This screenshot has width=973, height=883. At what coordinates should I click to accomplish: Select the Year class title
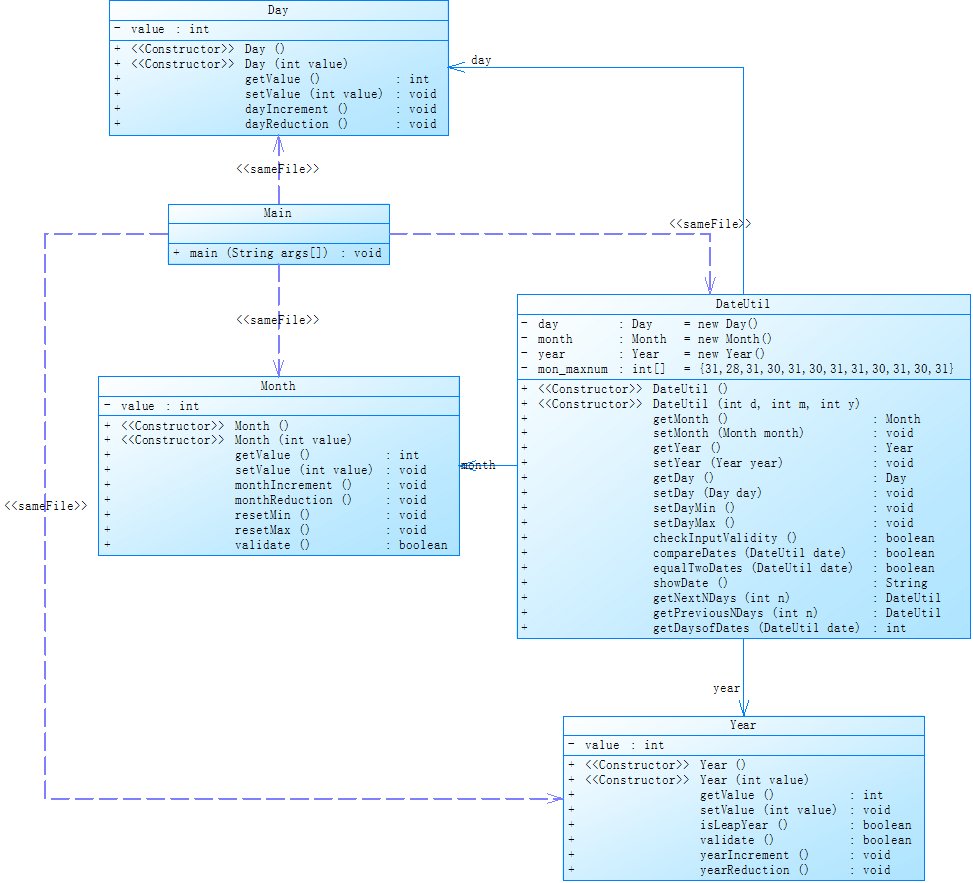pos(743,725)
